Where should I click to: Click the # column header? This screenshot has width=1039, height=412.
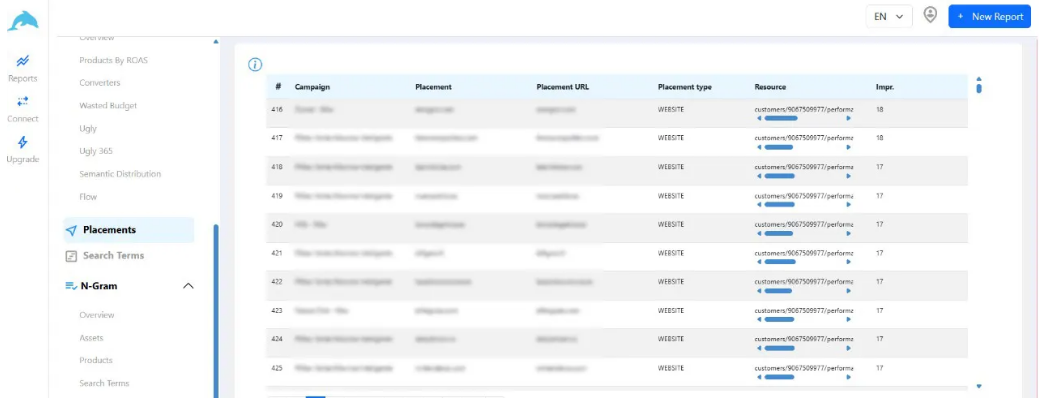(x=278, y=87)
